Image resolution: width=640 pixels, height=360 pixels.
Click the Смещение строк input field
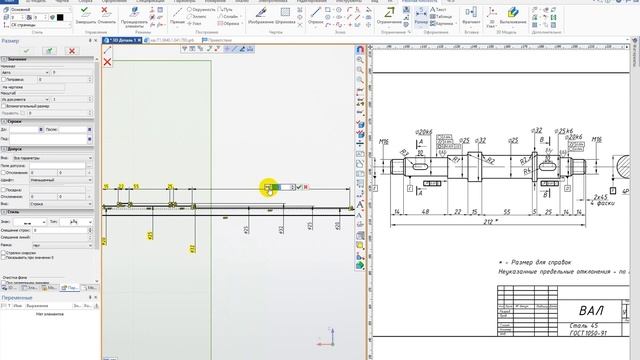[61, 230]
